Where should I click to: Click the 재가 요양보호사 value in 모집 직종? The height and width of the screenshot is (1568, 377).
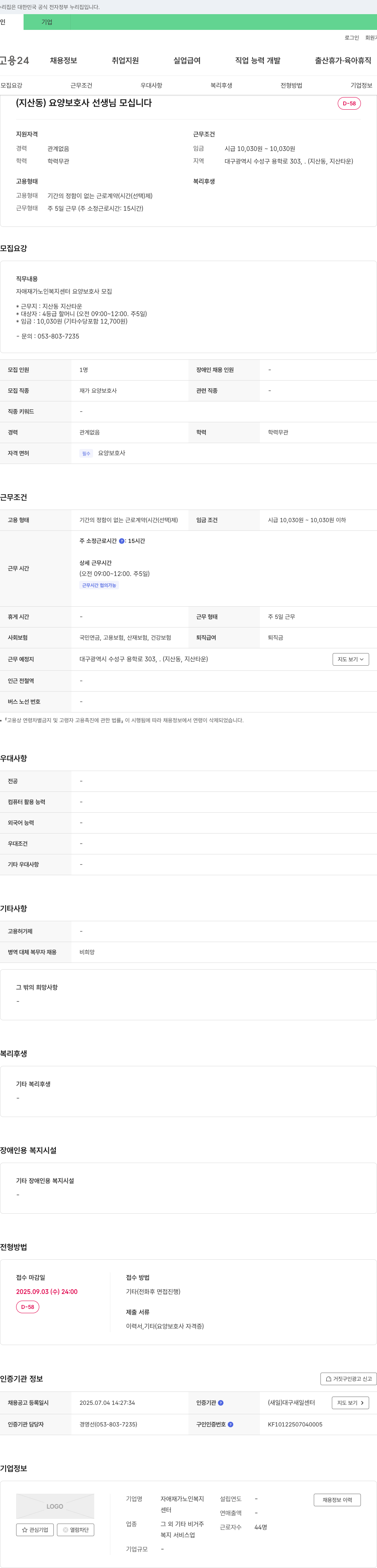[x=98, y=391]
